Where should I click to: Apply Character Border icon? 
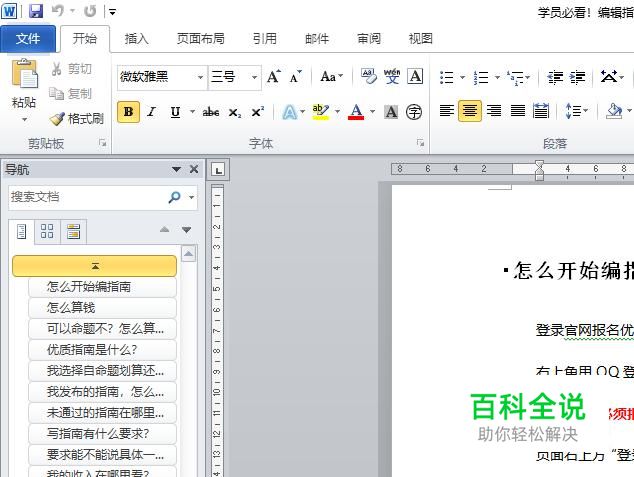click(415, 76)
